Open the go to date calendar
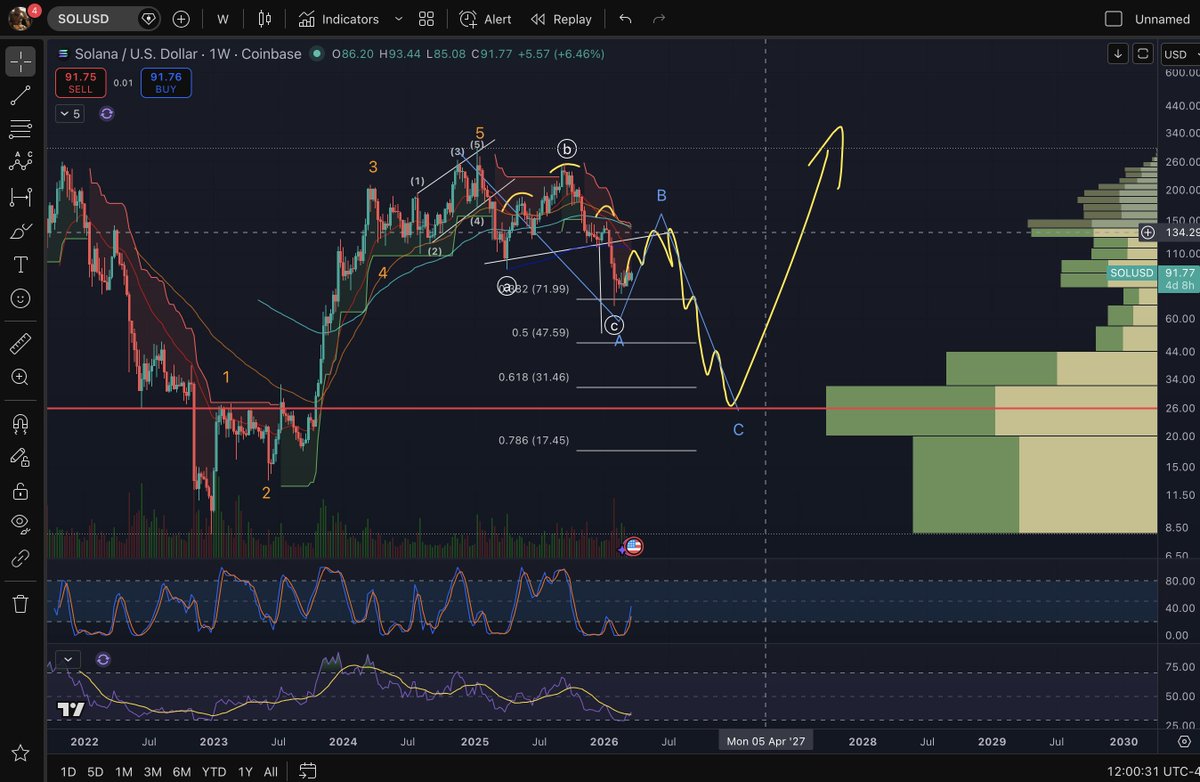Viewport: 1200px width, 782px height. [x=308, y=771]
